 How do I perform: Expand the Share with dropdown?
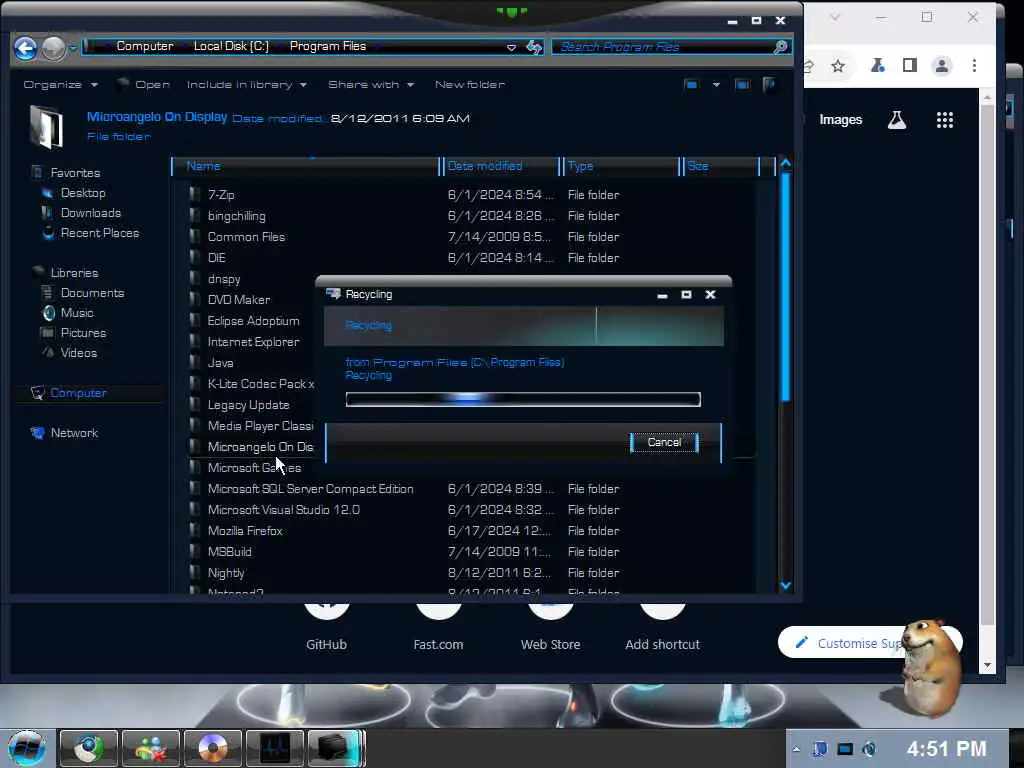(x=371, y=84)
